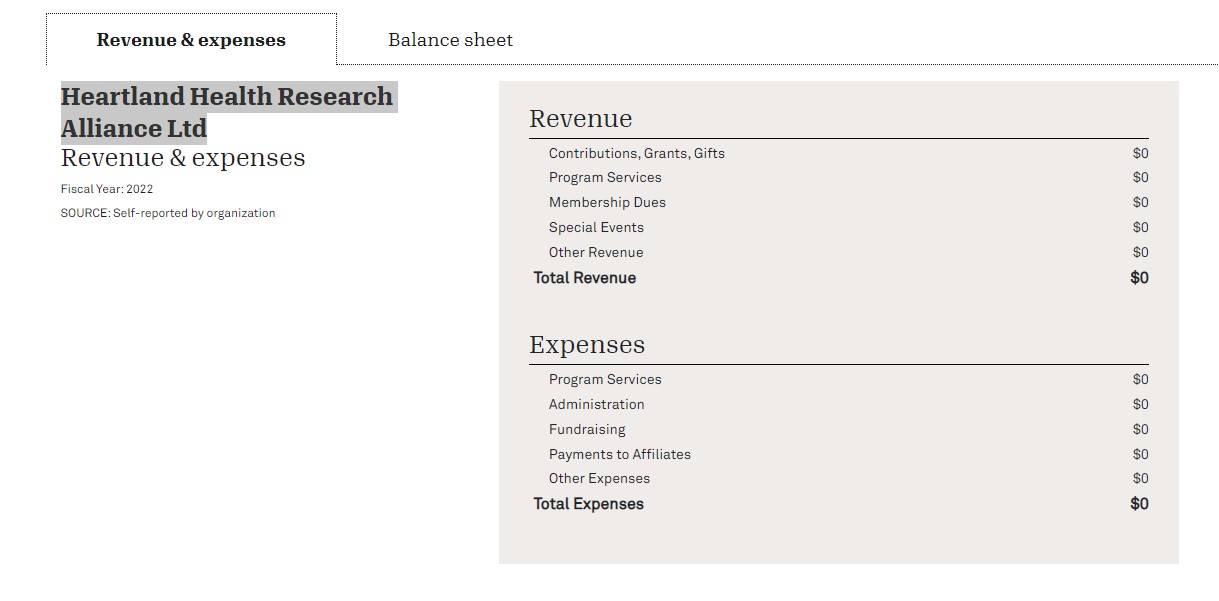Image resolution: width=1219 pixels, height=601 pixels.
Task: Click the Administration row label
Action: tap(597, 404)
